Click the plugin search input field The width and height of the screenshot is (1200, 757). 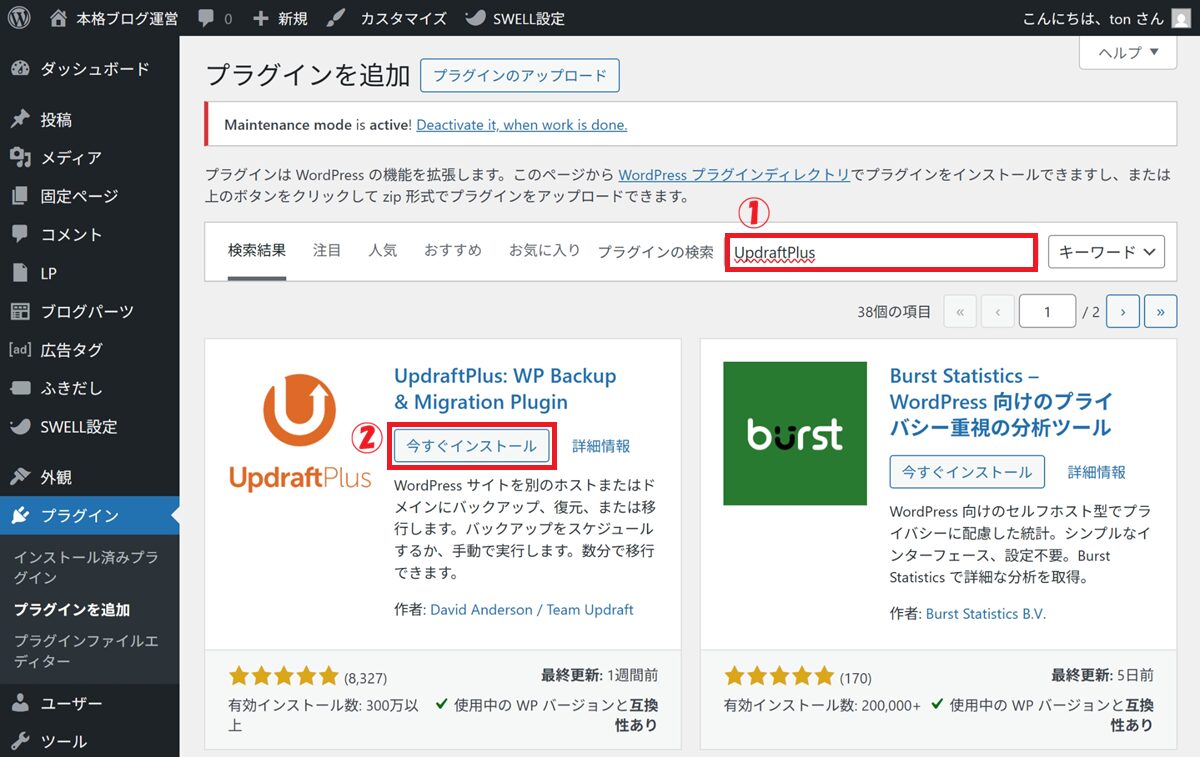(880, 252)
